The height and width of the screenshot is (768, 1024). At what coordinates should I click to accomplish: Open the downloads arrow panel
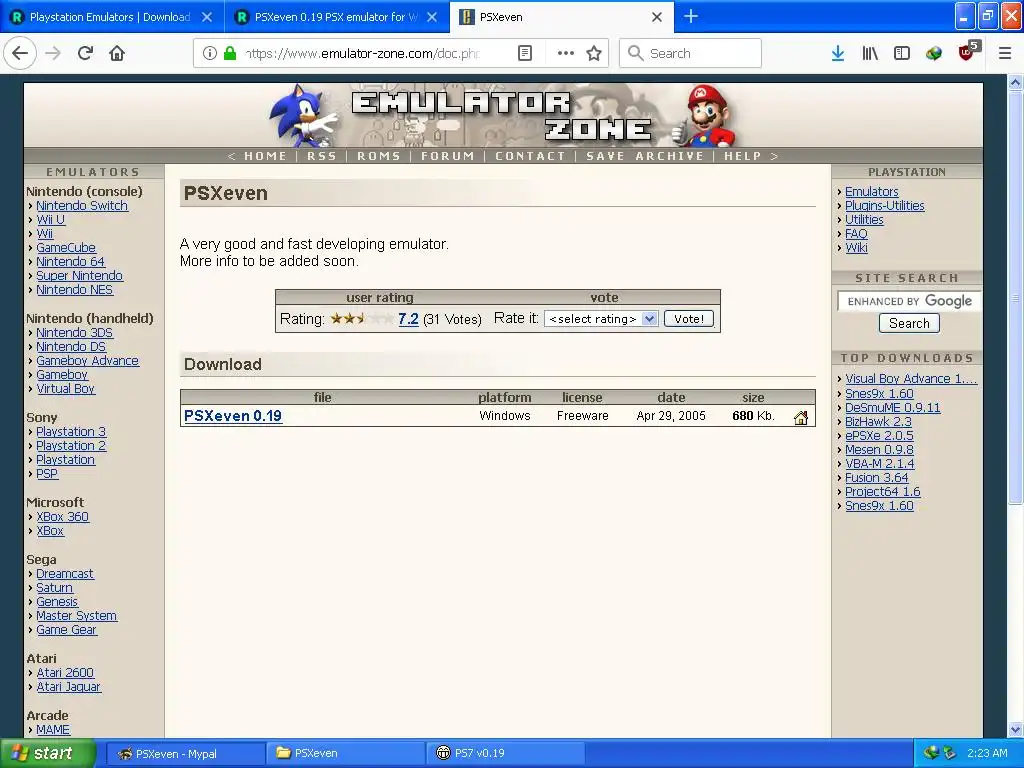tap(838, 53)
